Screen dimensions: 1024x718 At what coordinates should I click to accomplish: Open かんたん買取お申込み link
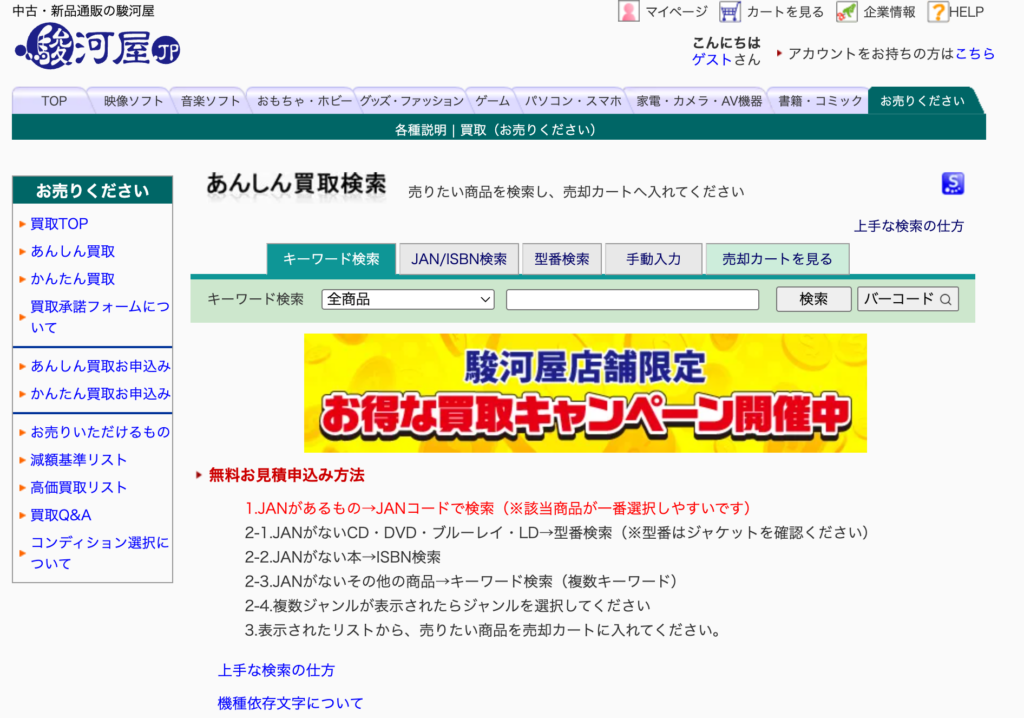click(x=100, y=393)
